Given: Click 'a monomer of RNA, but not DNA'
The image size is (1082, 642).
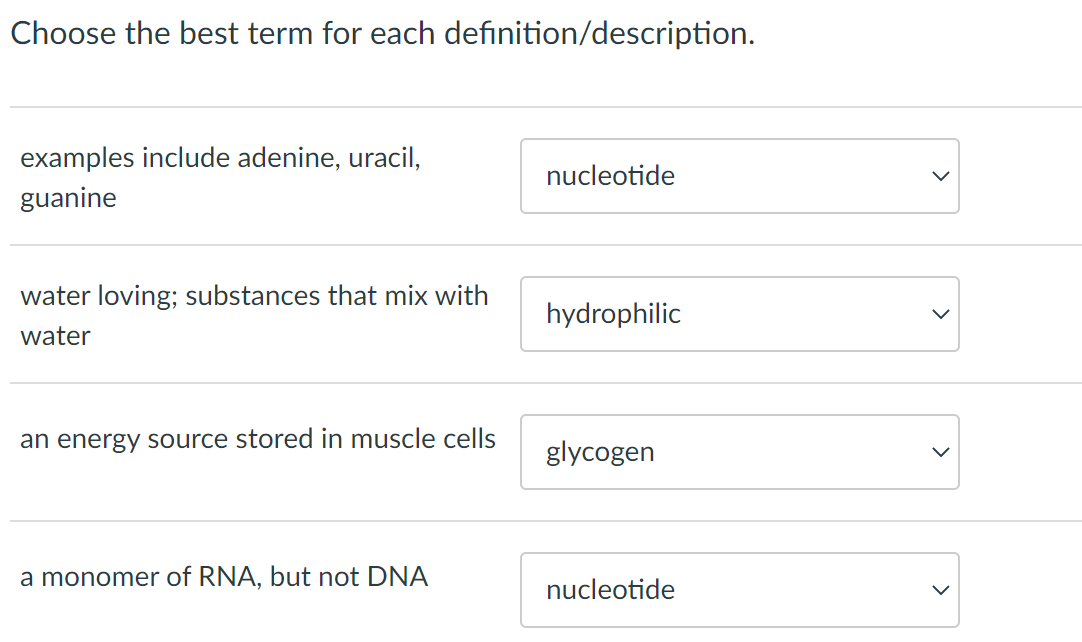Looking at the screenshot, I should (x=224, y=577).
